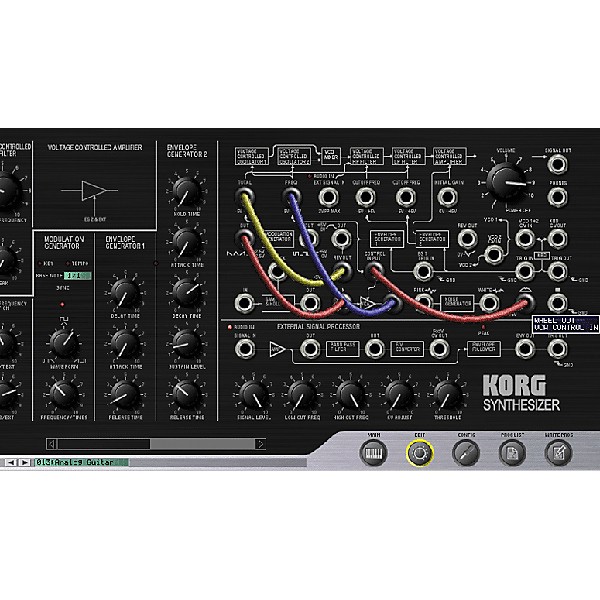Viewport: 600px width, 600px height.
Task: Click the Hold Time knob
Action: 186,192
